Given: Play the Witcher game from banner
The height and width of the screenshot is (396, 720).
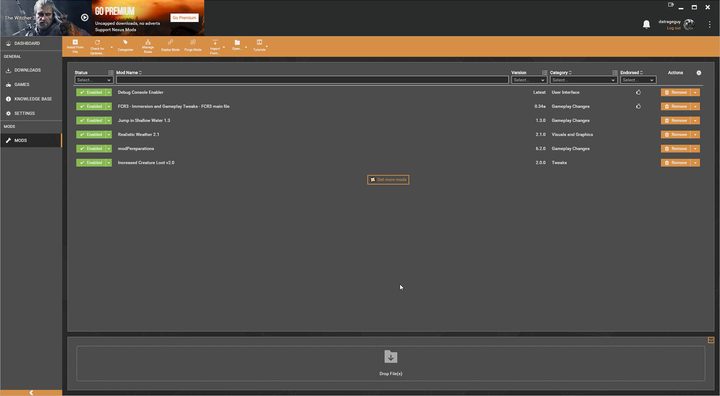Looking at the screenshot, I should [84, 17].
